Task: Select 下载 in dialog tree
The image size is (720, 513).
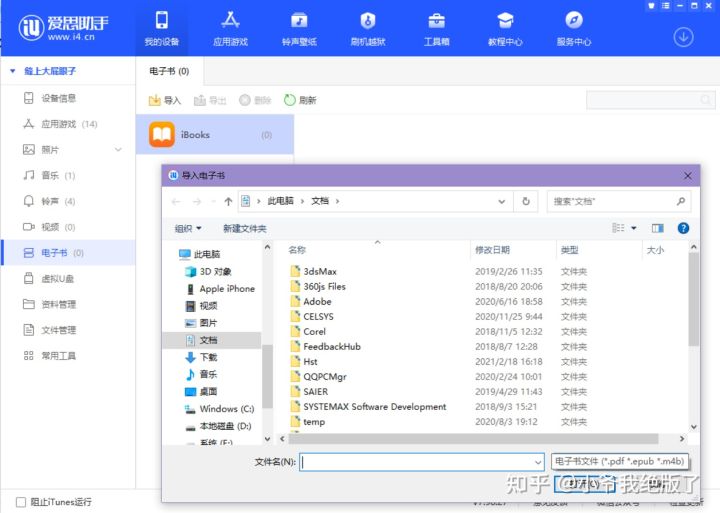Action: 201,357
